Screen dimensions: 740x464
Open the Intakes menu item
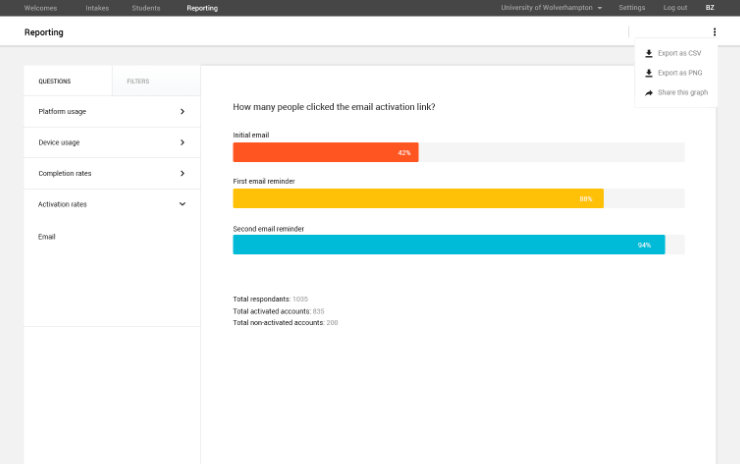[97, 8]
